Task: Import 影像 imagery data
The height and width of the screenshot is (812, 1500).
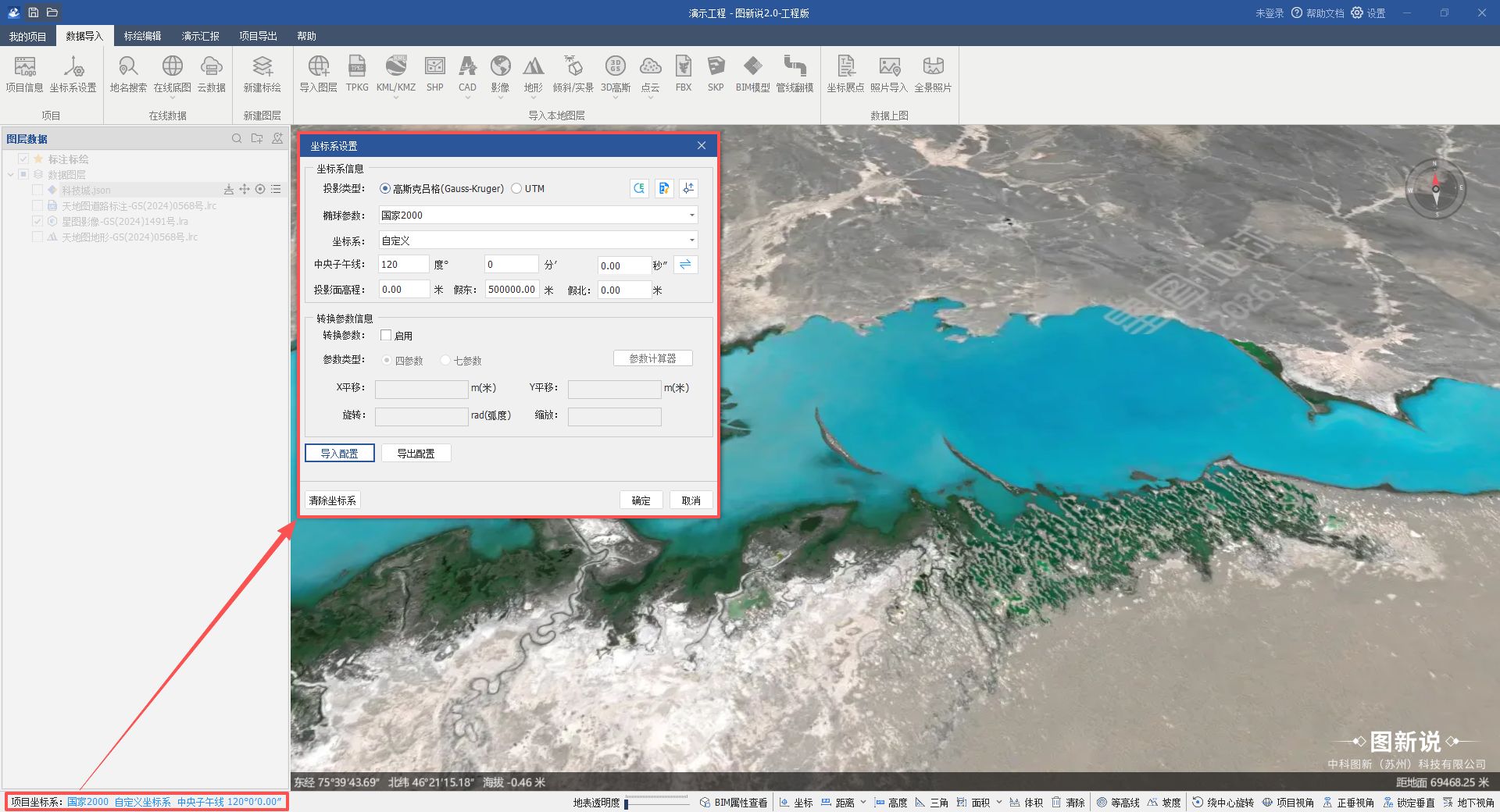Action: tap(500, 75)
